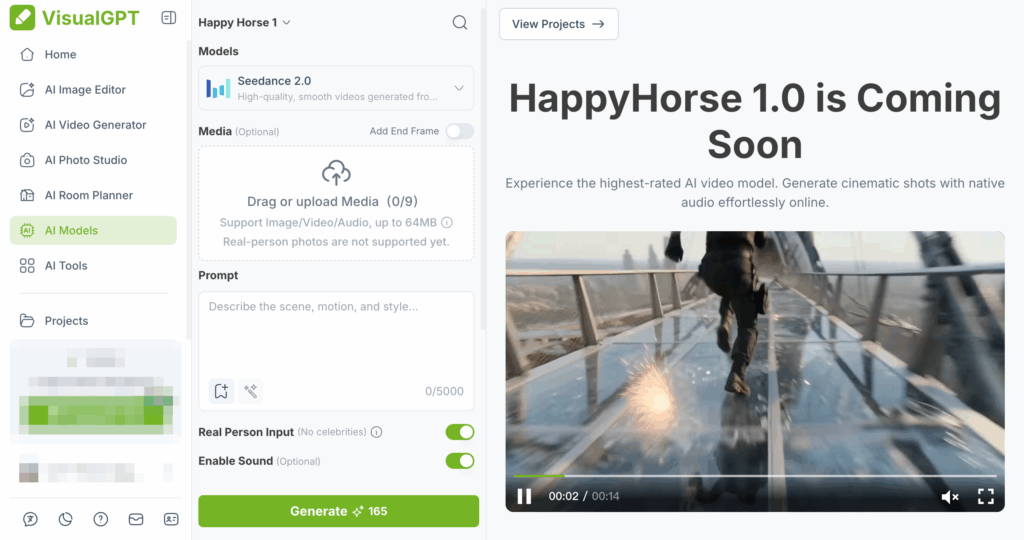
Task: Open AI Image Editor
Action: click(93, 89)
